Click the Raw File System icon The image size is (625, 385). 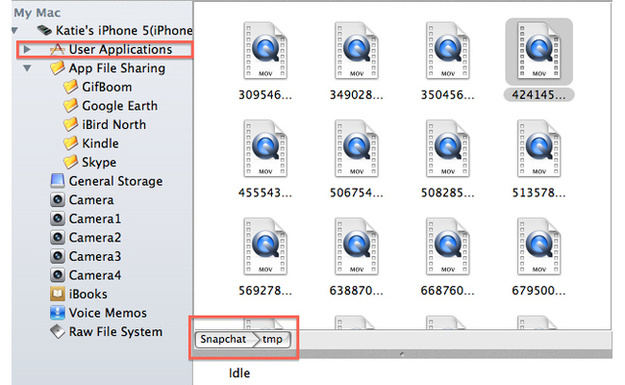[x=57, y=331]
